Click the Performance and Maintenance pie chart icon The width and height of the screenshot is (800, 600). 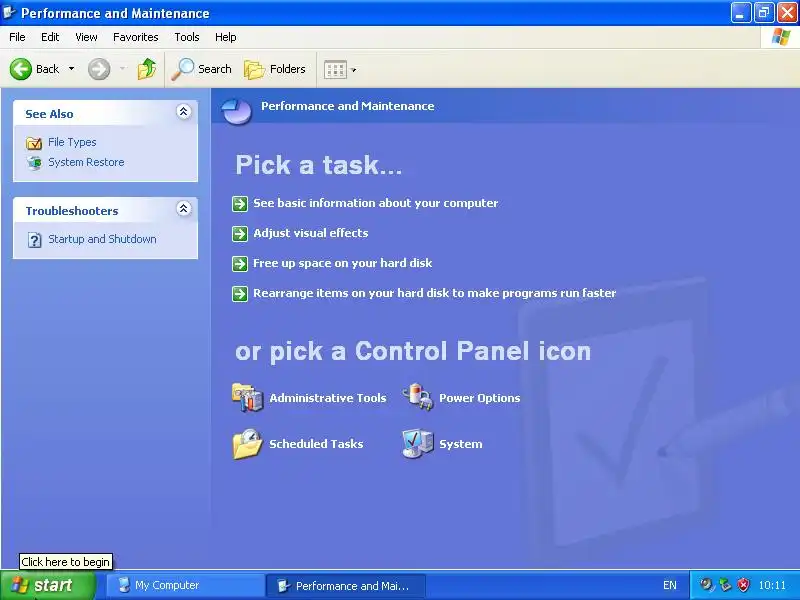coord(237,111)
